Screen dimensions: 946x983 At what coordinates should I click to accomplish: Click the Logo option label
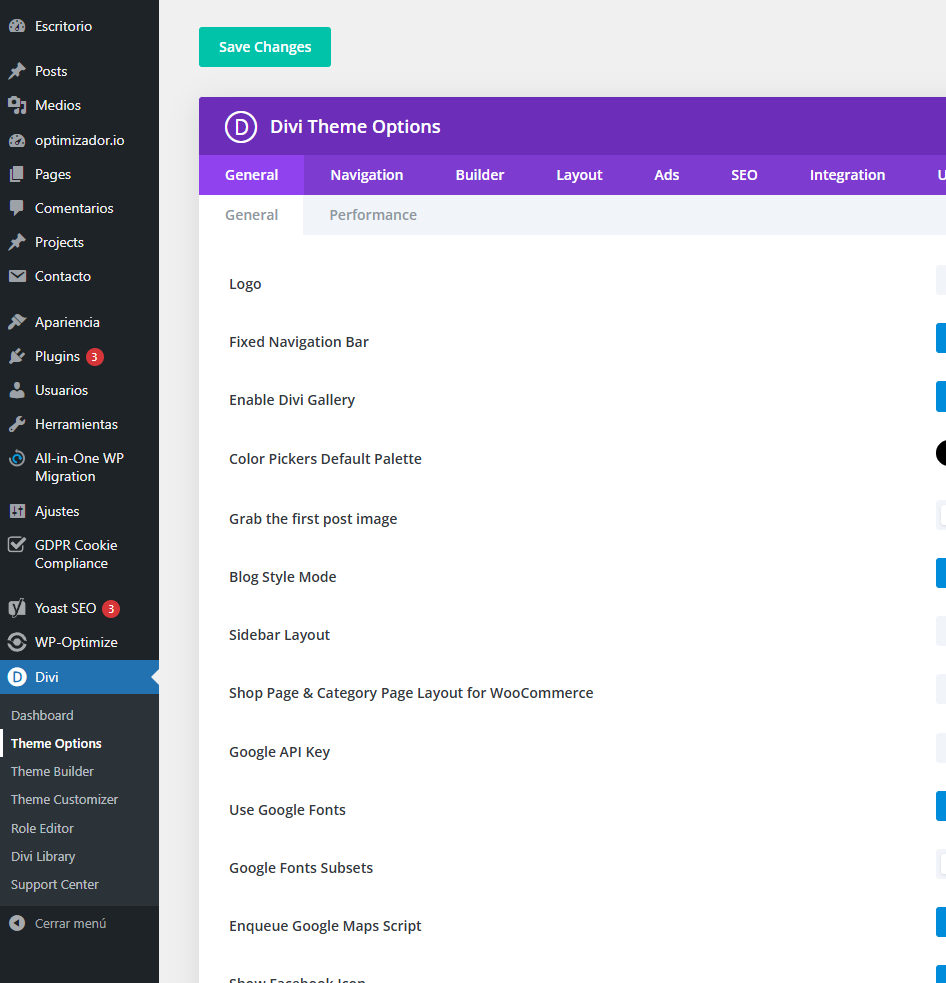coord(245,284)
